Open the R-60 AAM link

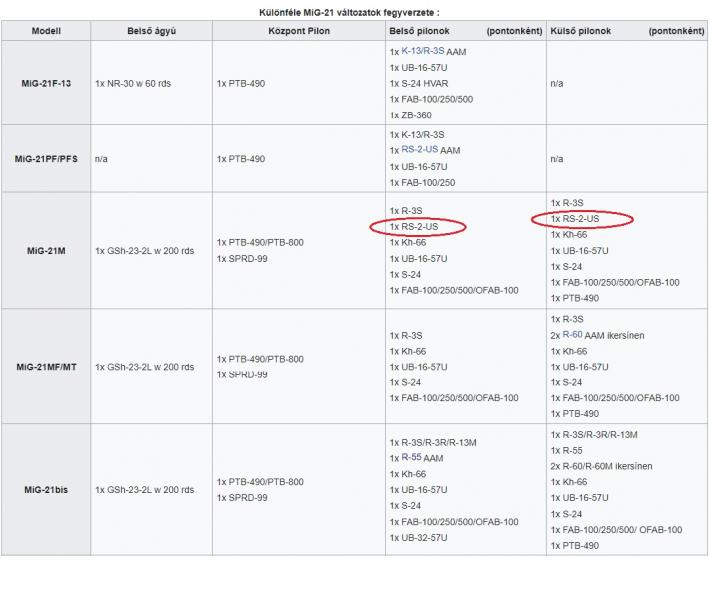tap(572, 335)
